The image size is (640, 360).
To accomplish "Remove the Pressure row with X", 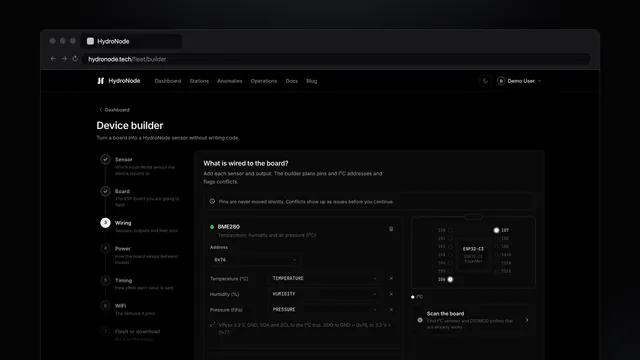I will point(391,309).
